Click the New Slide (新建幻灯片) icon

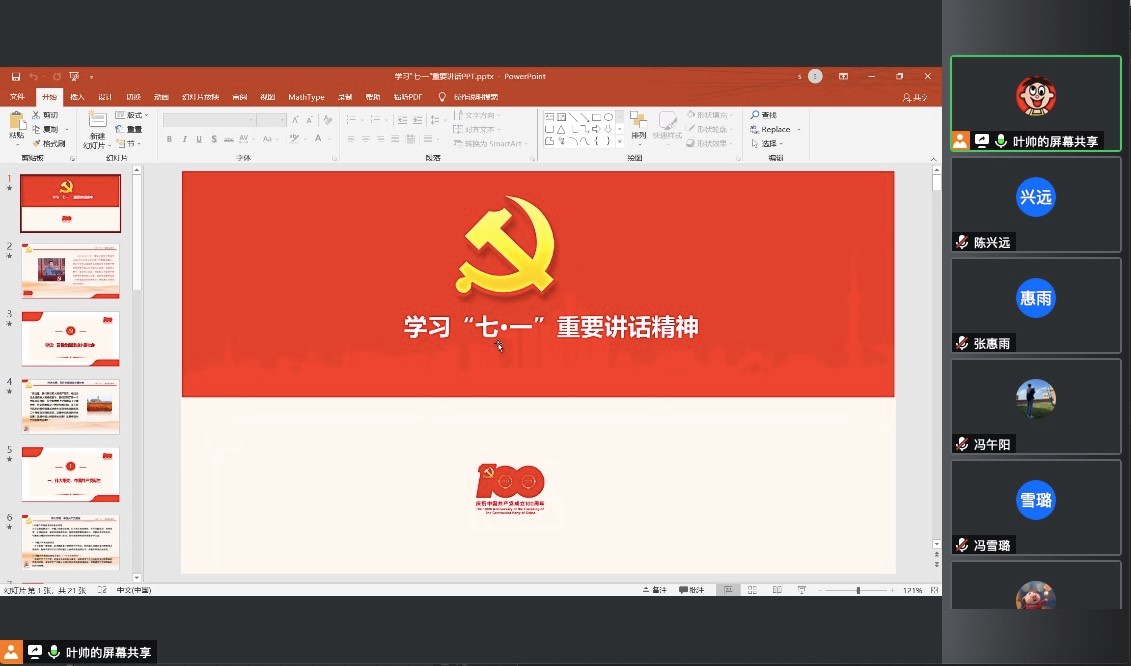point(97,120)
